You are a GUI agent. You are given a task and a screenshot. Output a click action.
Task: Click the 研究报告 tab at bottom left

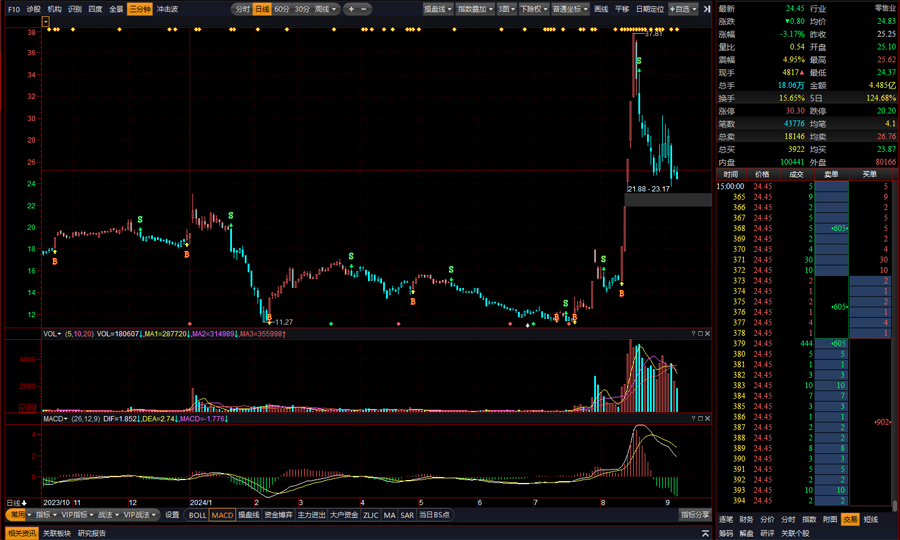pyautogui.click(x=91, y=533)
